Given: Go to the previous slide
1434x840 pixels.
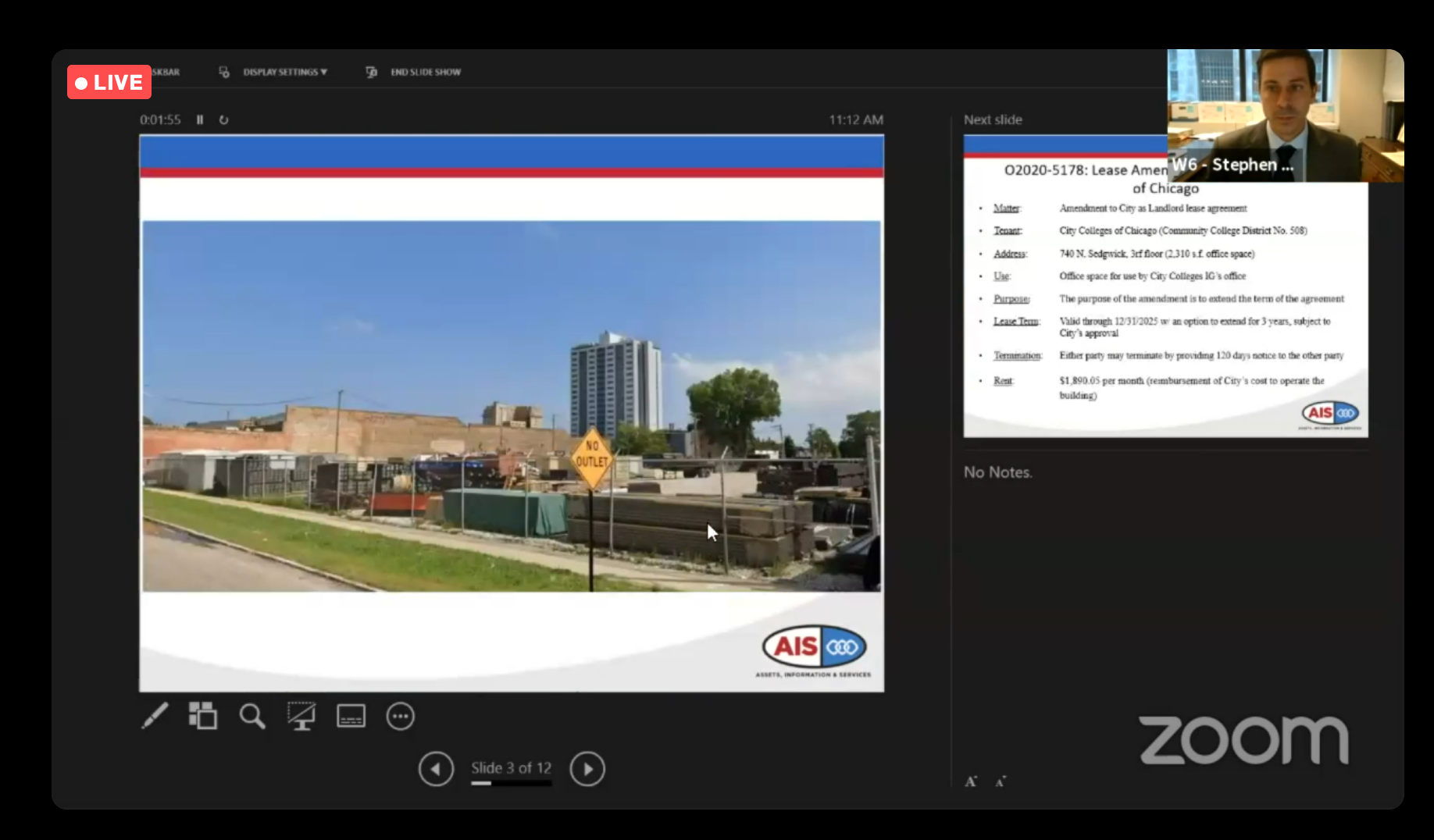Looking at the screenshot, I should pos(436,769).
